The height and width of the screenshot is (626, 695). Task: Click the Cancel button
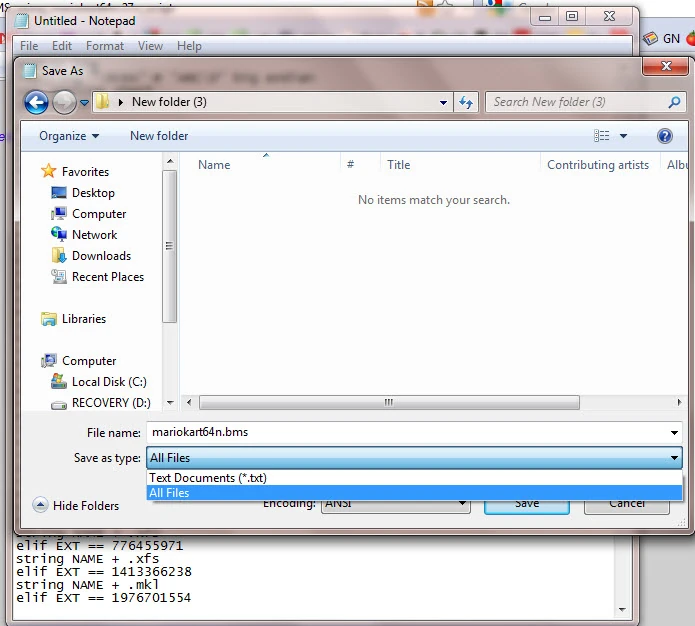(x=626, y=505)
